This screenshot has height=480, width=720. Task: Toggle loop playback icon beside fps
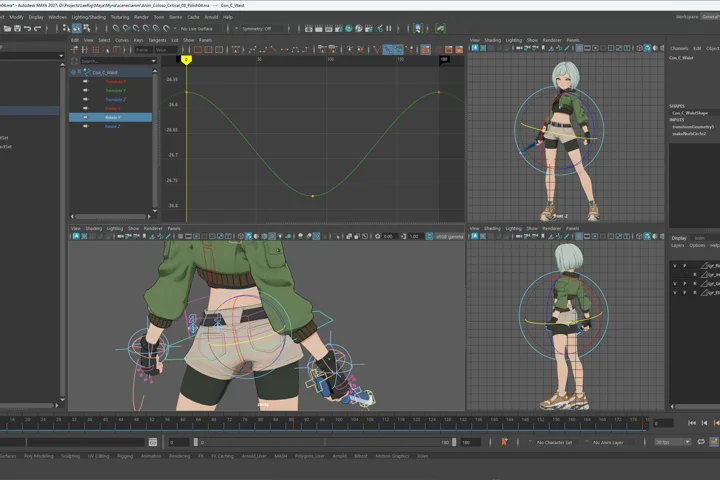(x=701, y=442)
